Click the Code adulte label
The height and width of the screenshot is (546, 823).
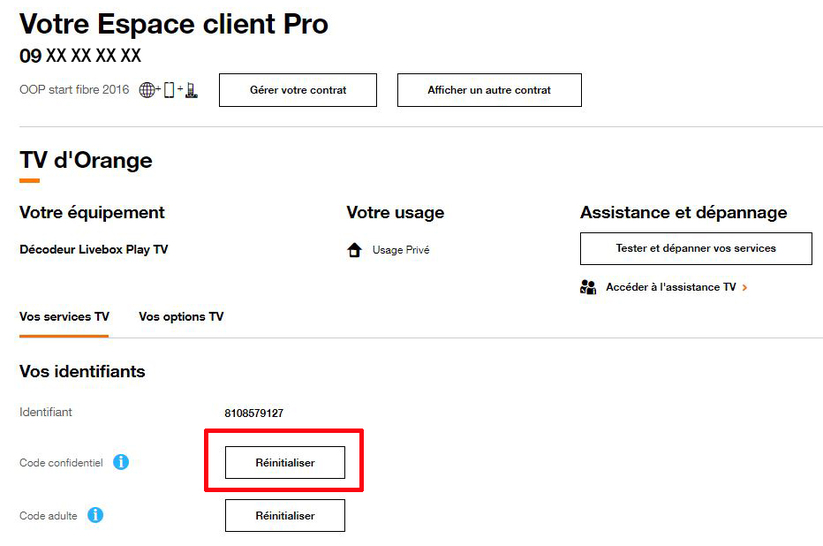(48, 516)
